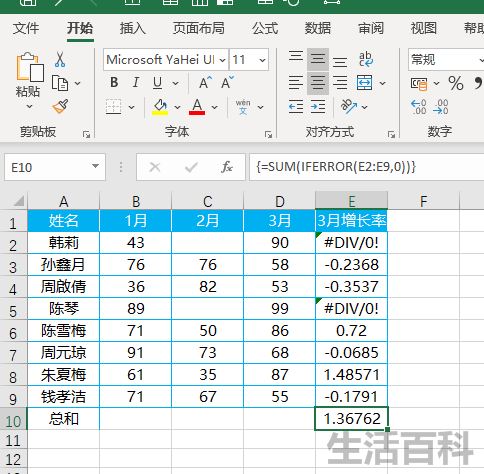The image size is (484, 474).
Task: Click accounting number format icon
Action: pos(419,83)
